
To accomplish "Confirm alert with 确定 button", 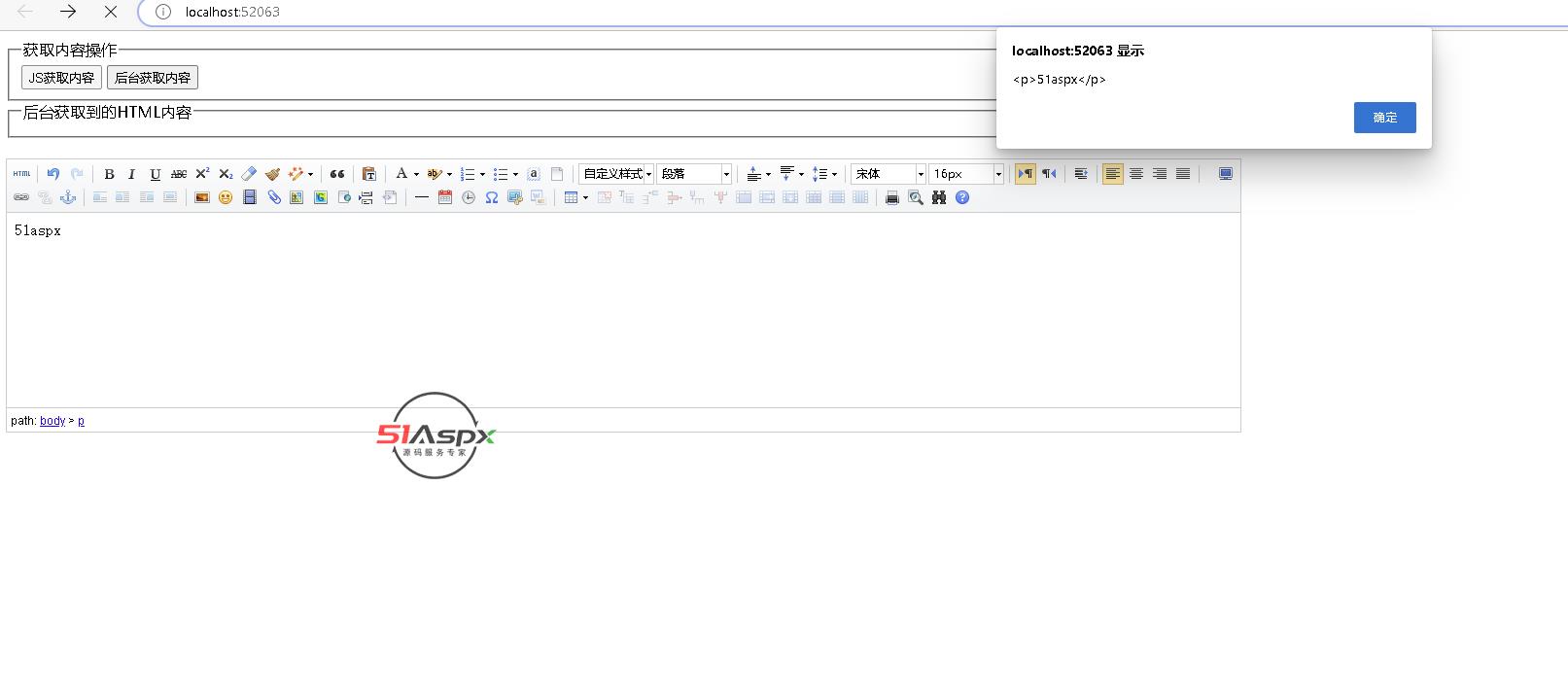I will tap(1384, 118).
